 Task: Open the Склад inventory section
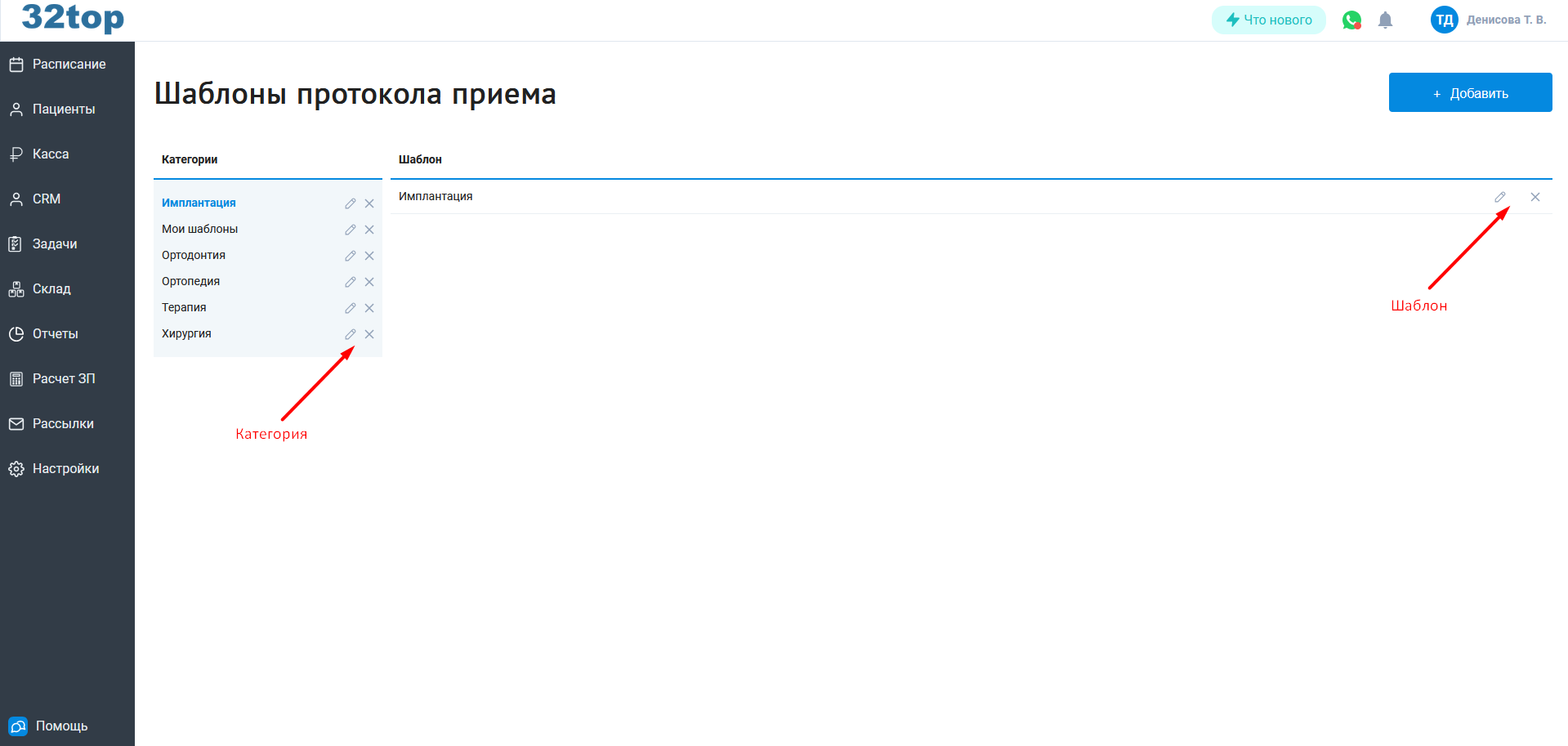click(x=51, y=288)
